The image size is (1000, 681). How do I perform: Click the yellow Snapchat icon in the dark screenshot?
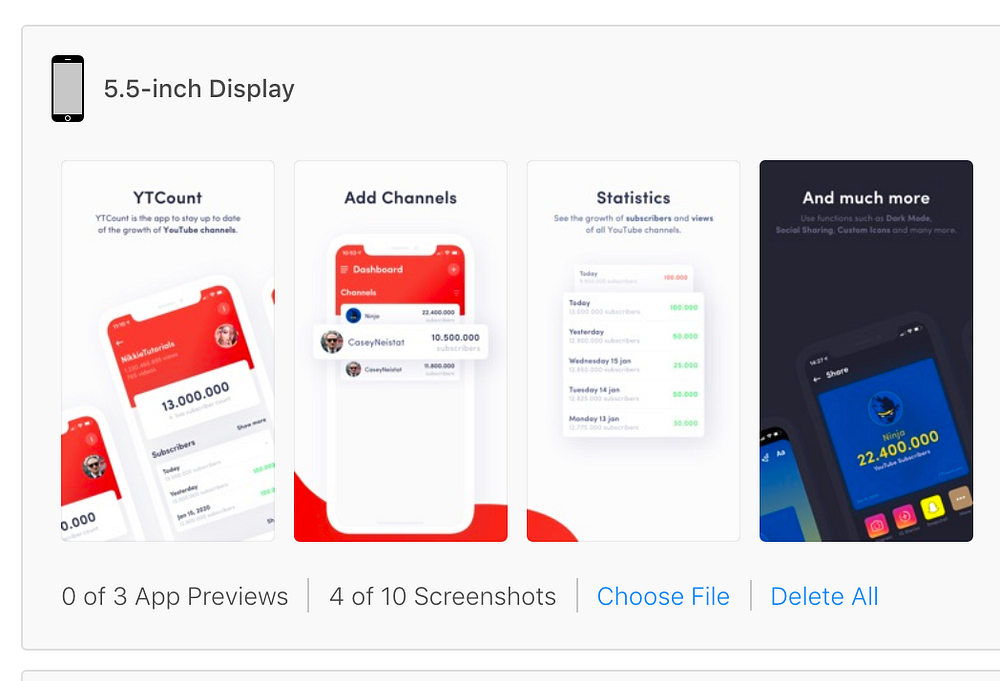coord(932,508)
